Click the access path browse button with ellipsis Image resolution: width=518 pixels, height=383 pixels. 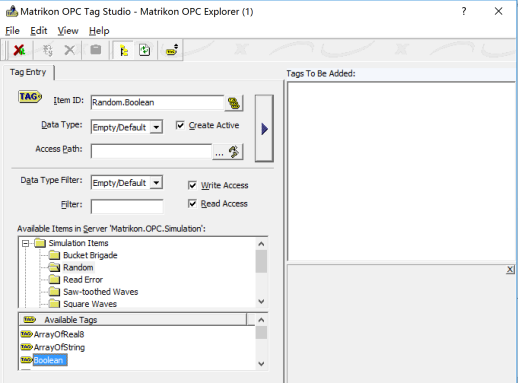(219, 152)
